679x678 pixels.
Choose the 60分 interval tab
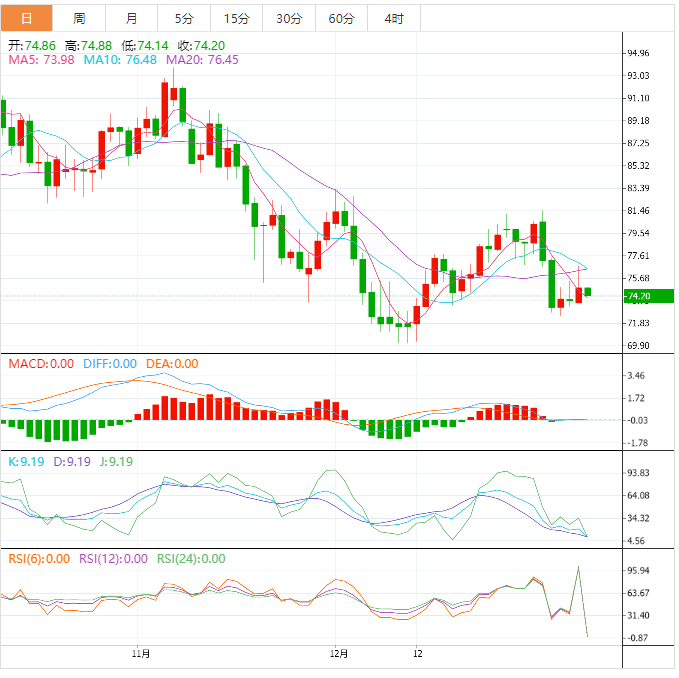(341, 18)
